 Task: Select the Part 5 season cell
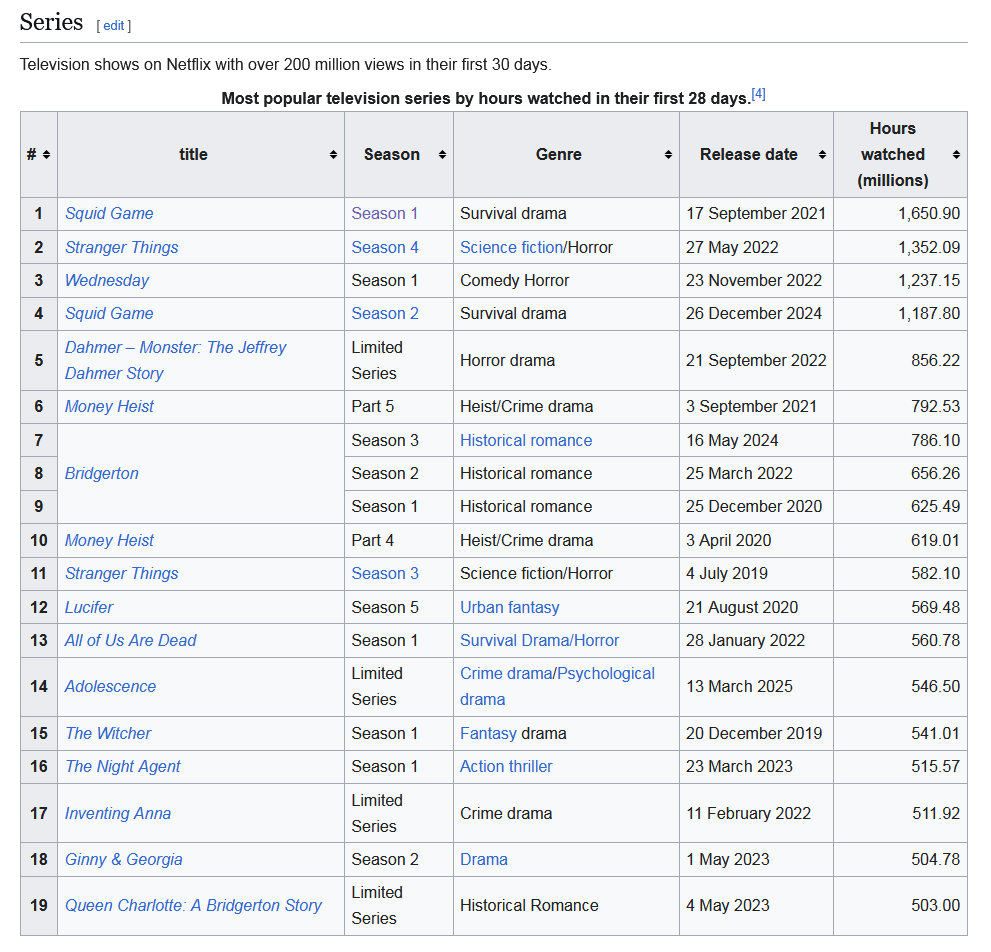tap(399, 406)
